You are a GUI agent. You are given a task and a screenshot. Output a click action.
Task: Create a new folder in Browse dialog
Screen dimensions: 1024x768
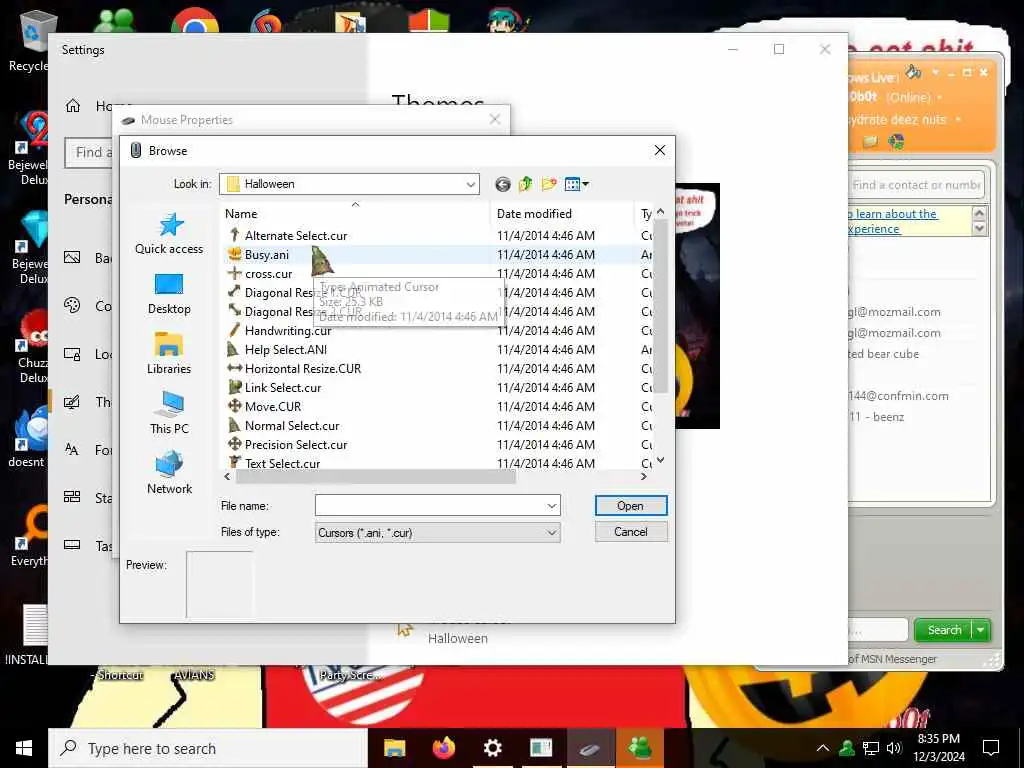[549, 185]
